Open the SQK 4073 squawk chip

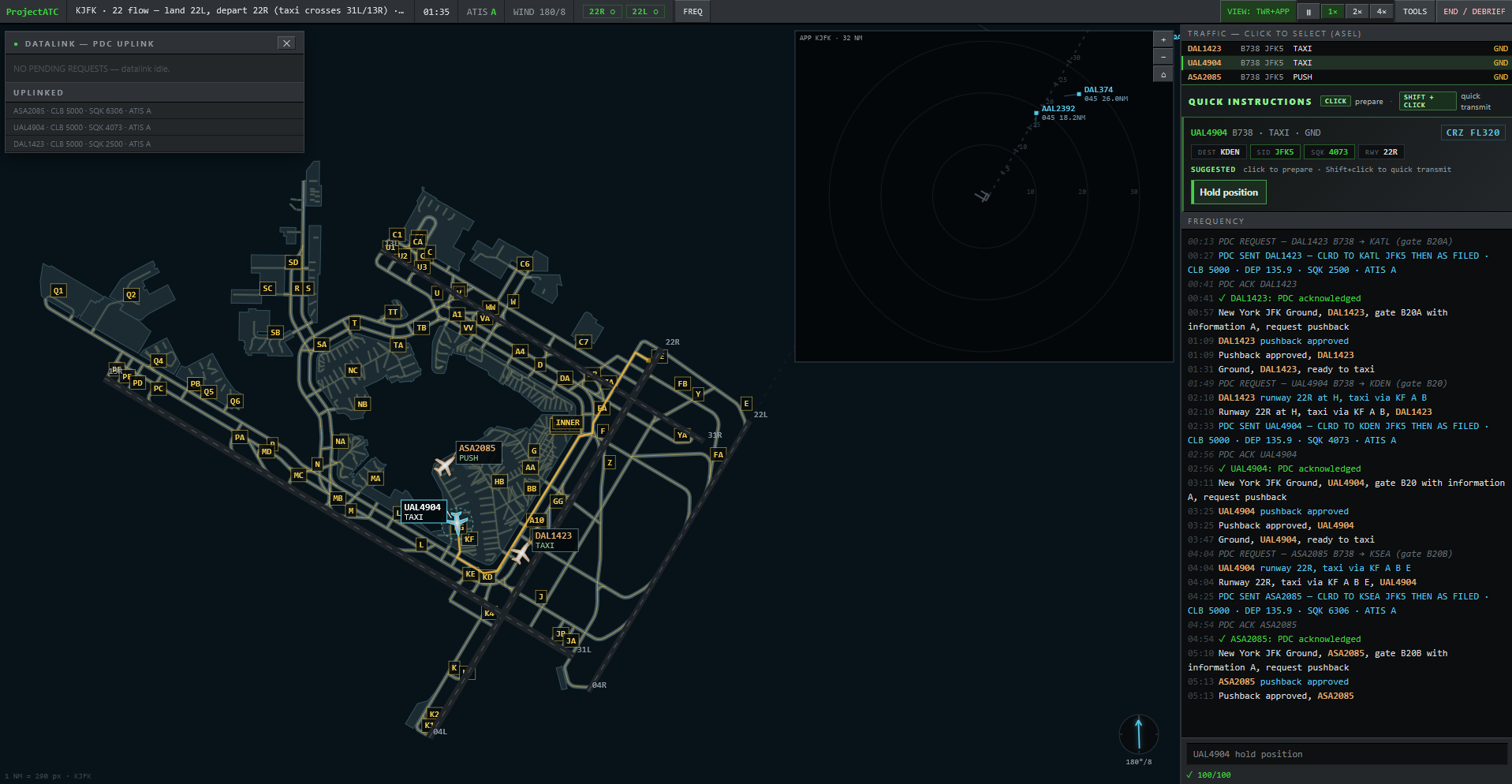click(x=1329, y=152)
